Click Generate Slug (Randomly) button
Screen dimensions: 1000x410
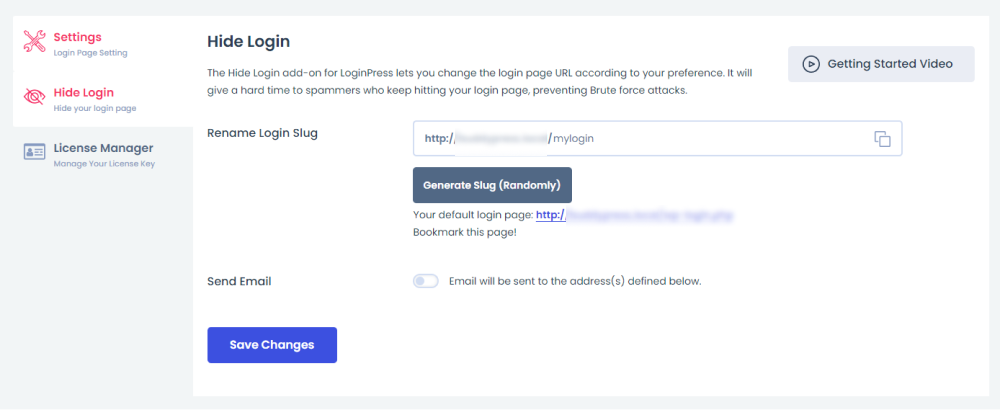(x=492, y=186)
